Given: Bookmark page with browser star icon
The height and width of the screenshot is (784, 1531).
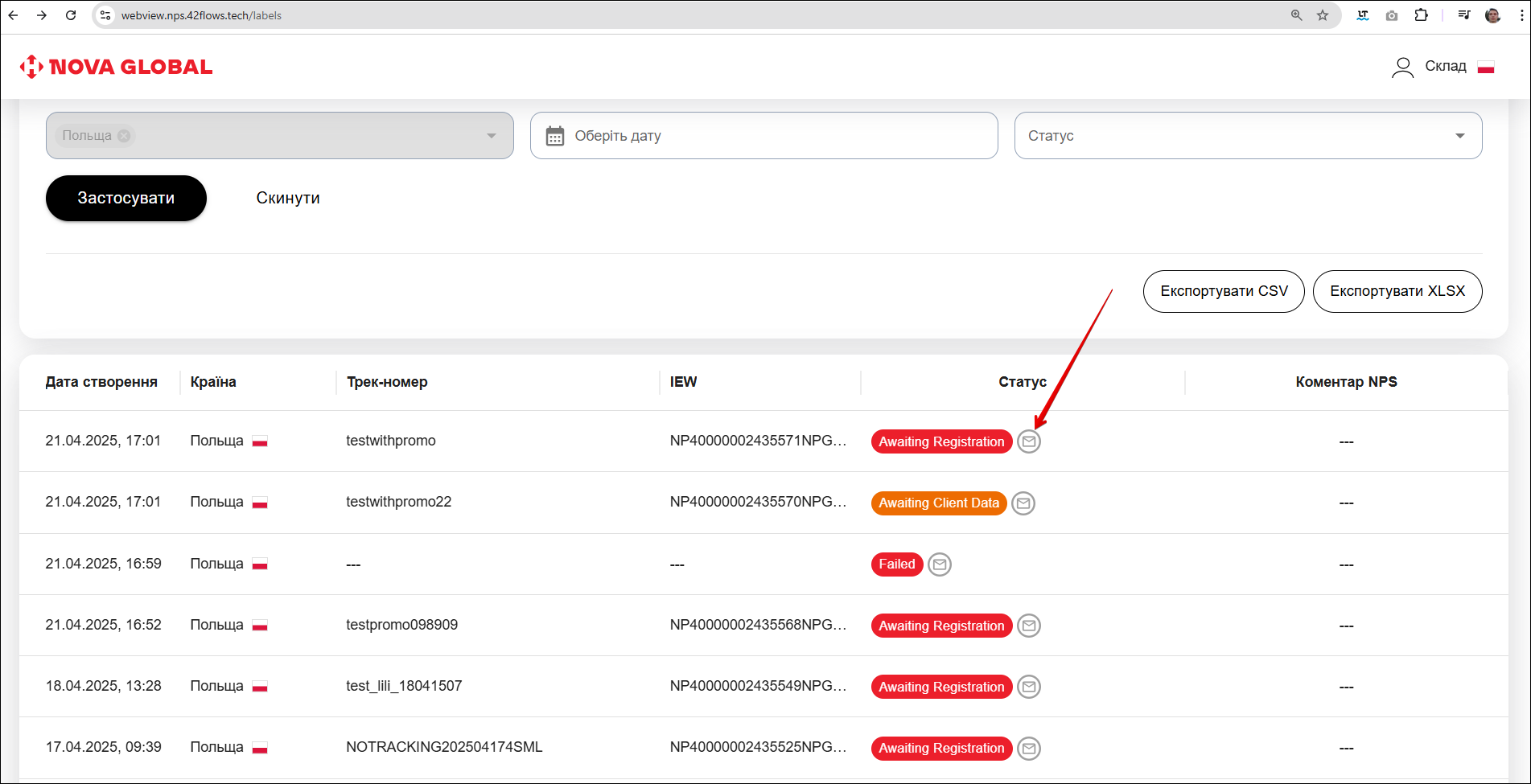Looking at the screenshot, I should 1323,15.
